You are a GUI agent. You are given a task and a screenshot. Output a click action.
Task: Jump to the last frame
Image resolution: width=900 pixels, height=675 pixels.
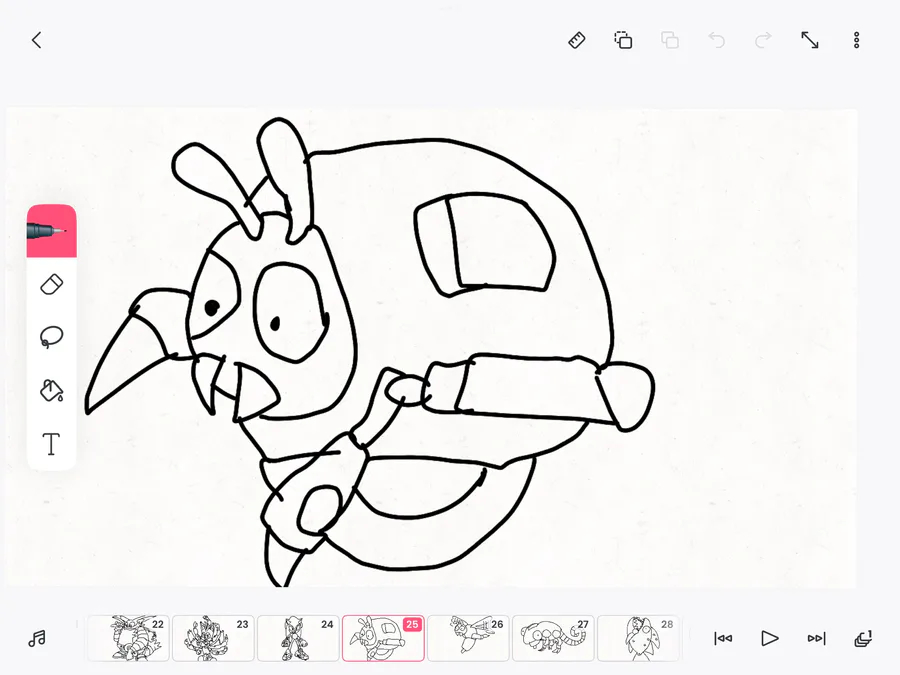[816, 638]
